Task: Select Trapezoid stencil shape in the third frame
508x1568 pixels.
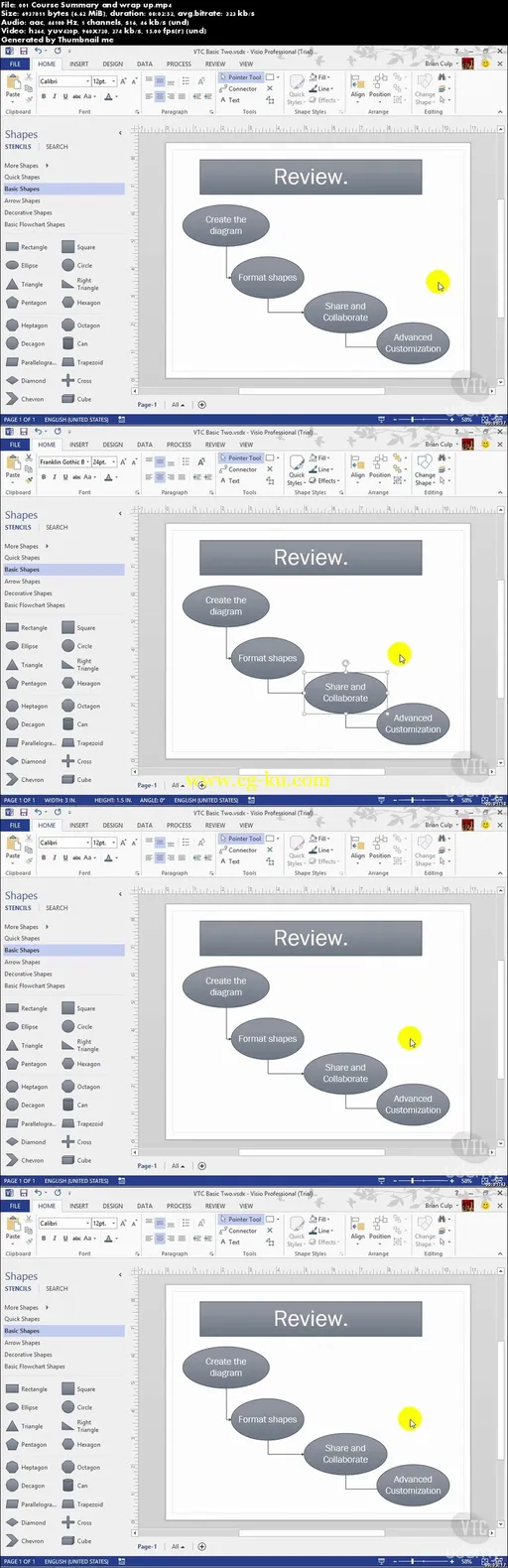Action: (x=82, y=1123)
